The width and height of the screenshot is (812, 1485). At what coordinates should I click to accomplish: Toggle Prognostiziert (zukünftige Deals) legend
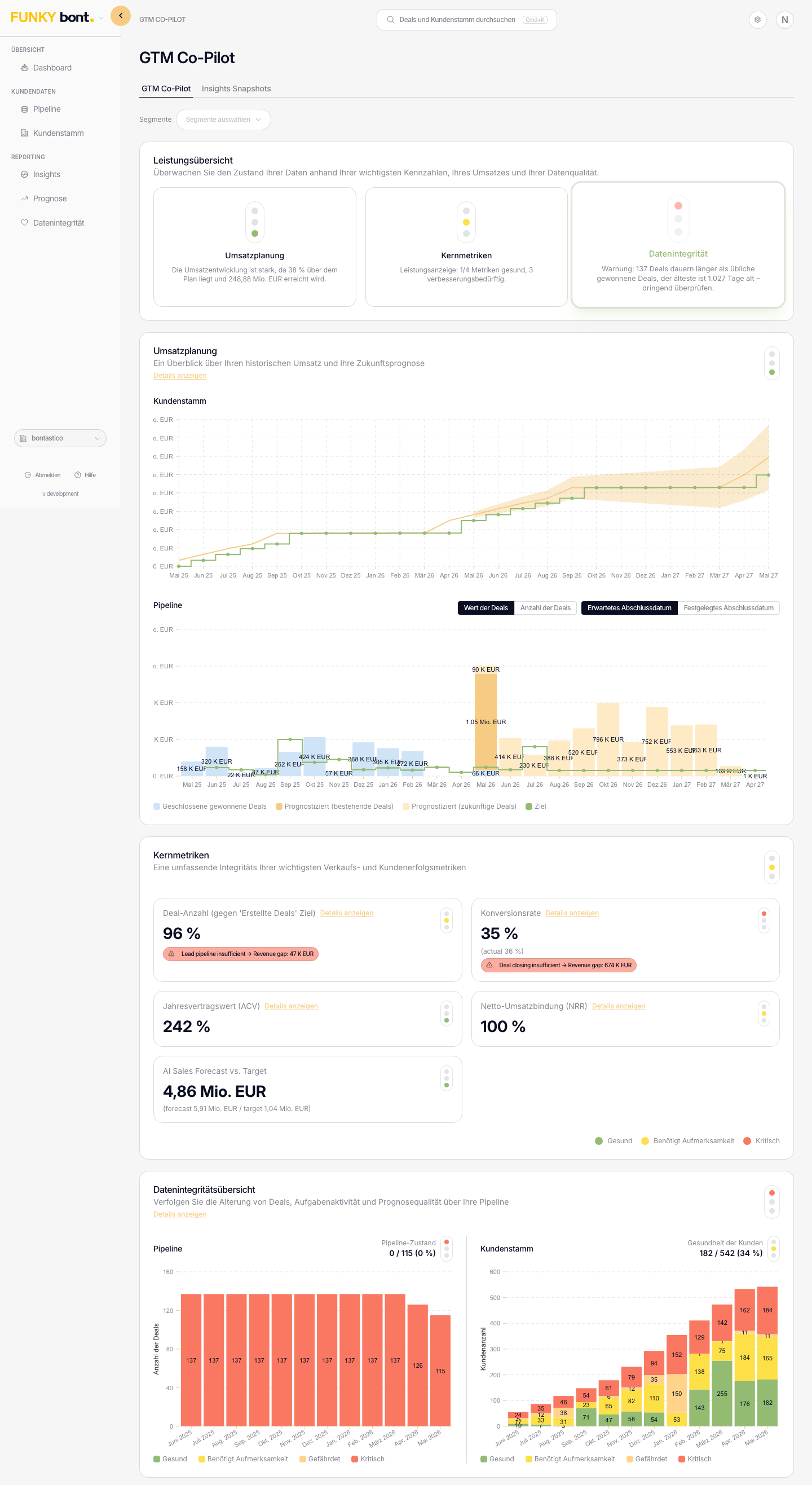point(460,807)
